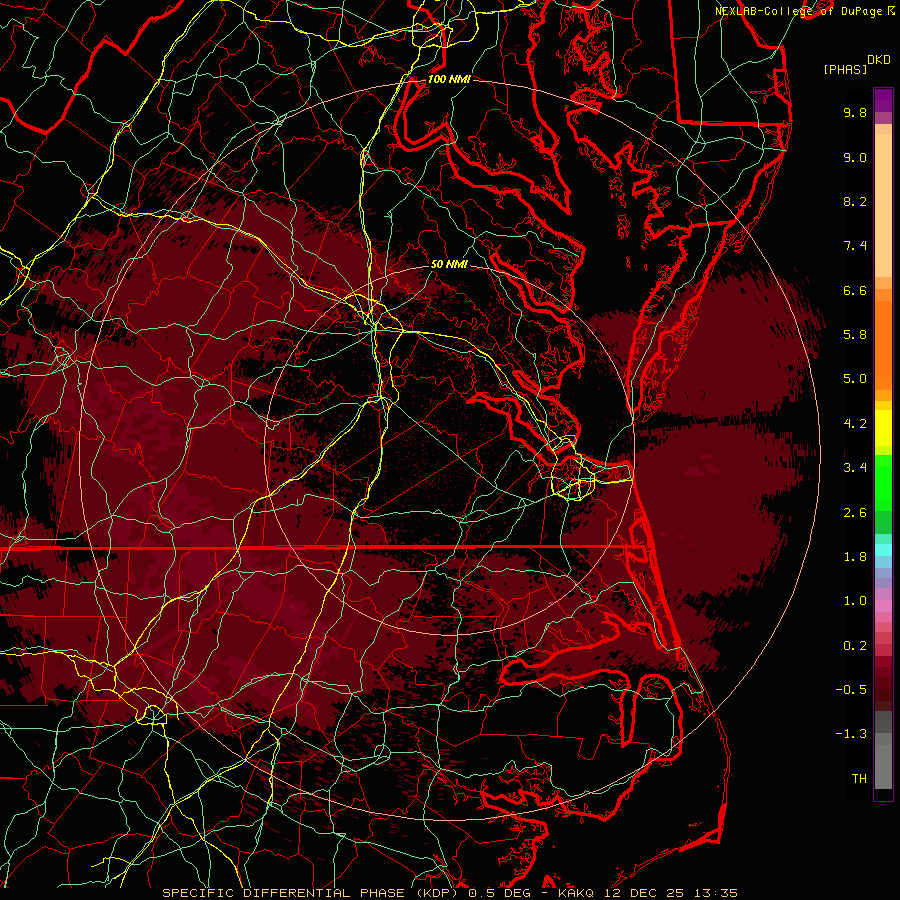Click the 9.0 value on the color scale
The width and height of the screenshot is (900, 900).
click(855, 157)
